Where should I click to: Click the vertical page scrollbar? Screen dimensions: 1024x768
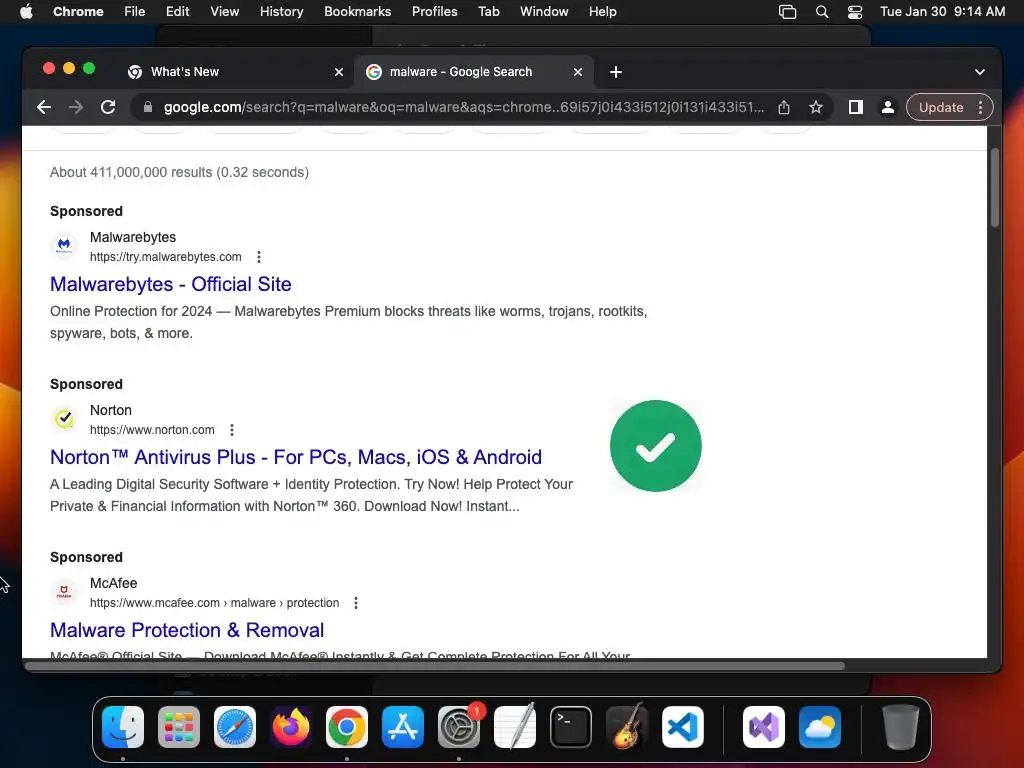tap(995, 188)
